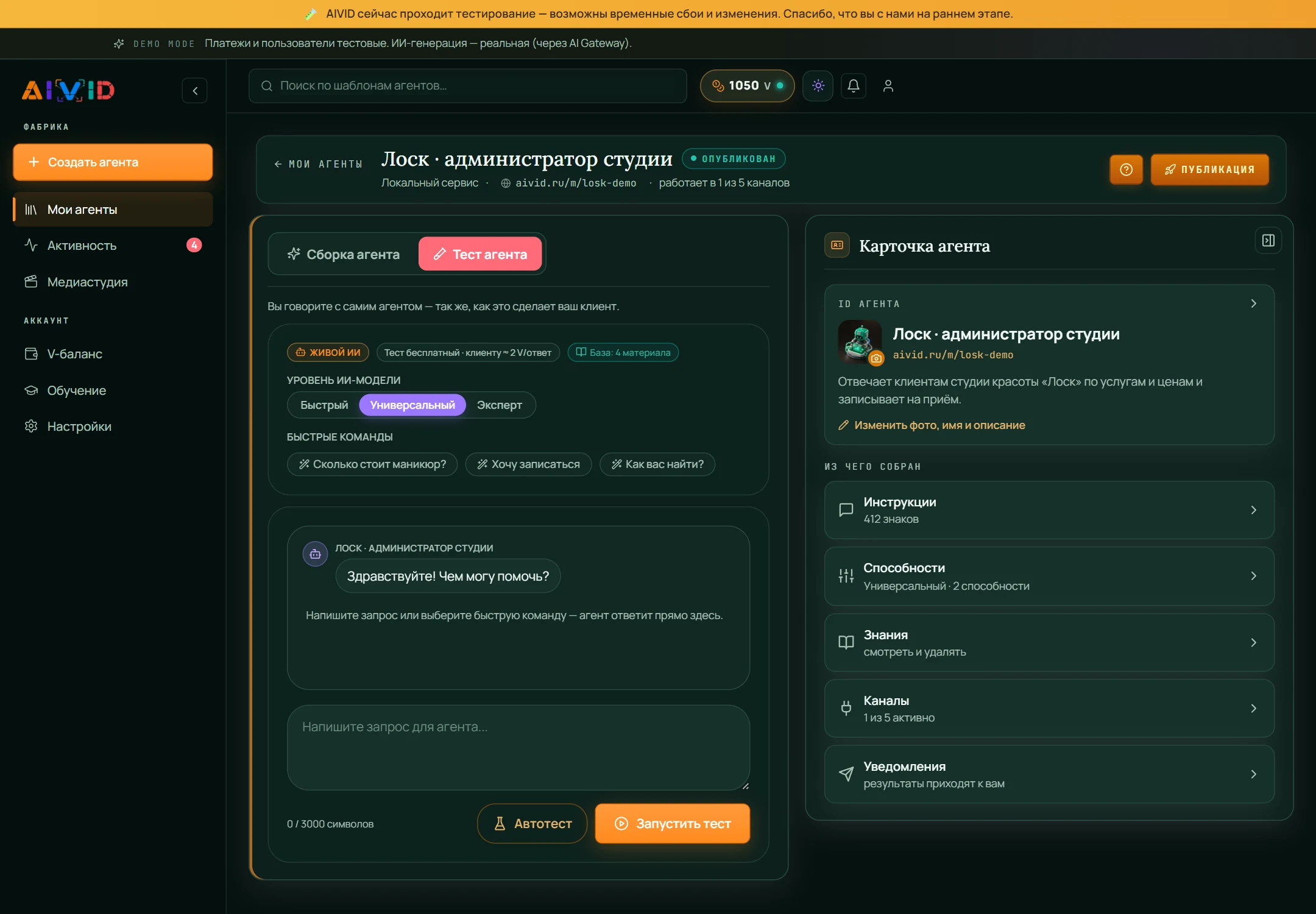The height and width of the screenshot is (914, 1316).
Task: Focus the agent template search field
Action: (468, 86)
